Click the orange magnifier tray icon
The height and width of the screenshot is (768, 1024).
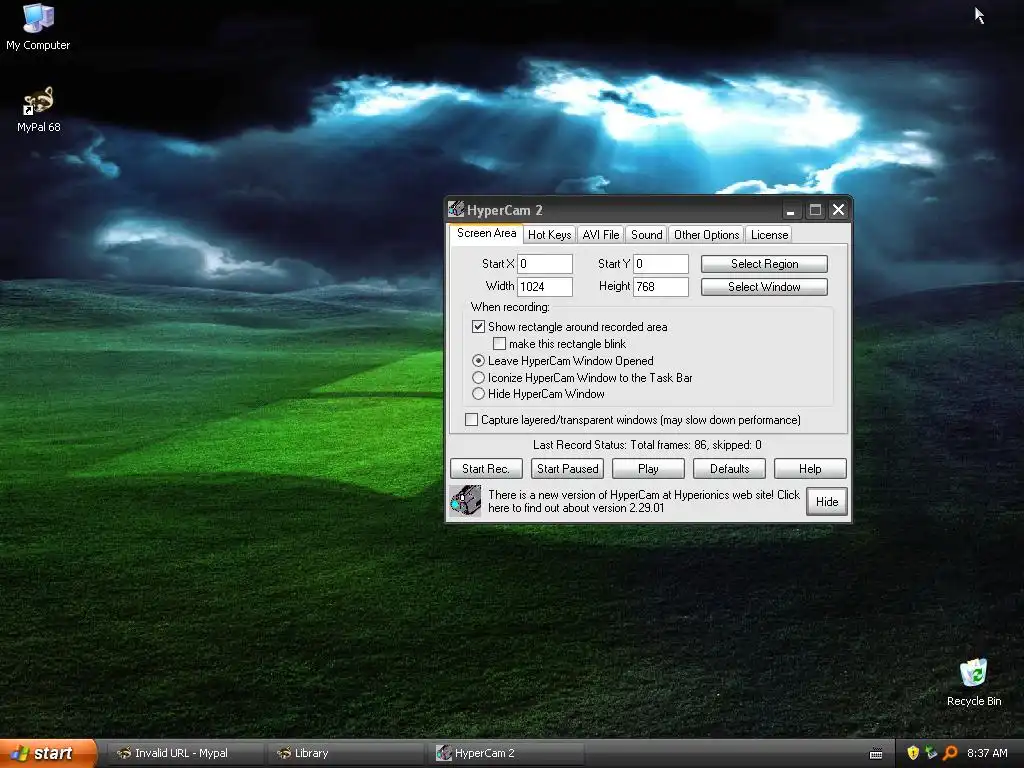pyautogui.click(x=950, y=753)
